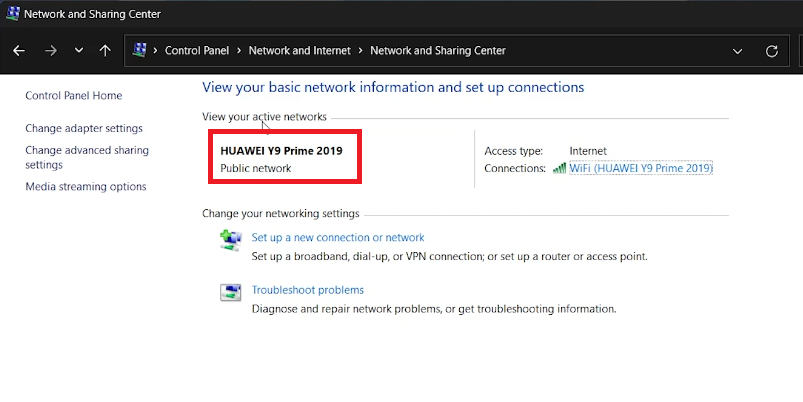Image resolution: width=803 pixels, height=402 pixels.
Task: Open Media streaming options
Action: pos(86,187)
